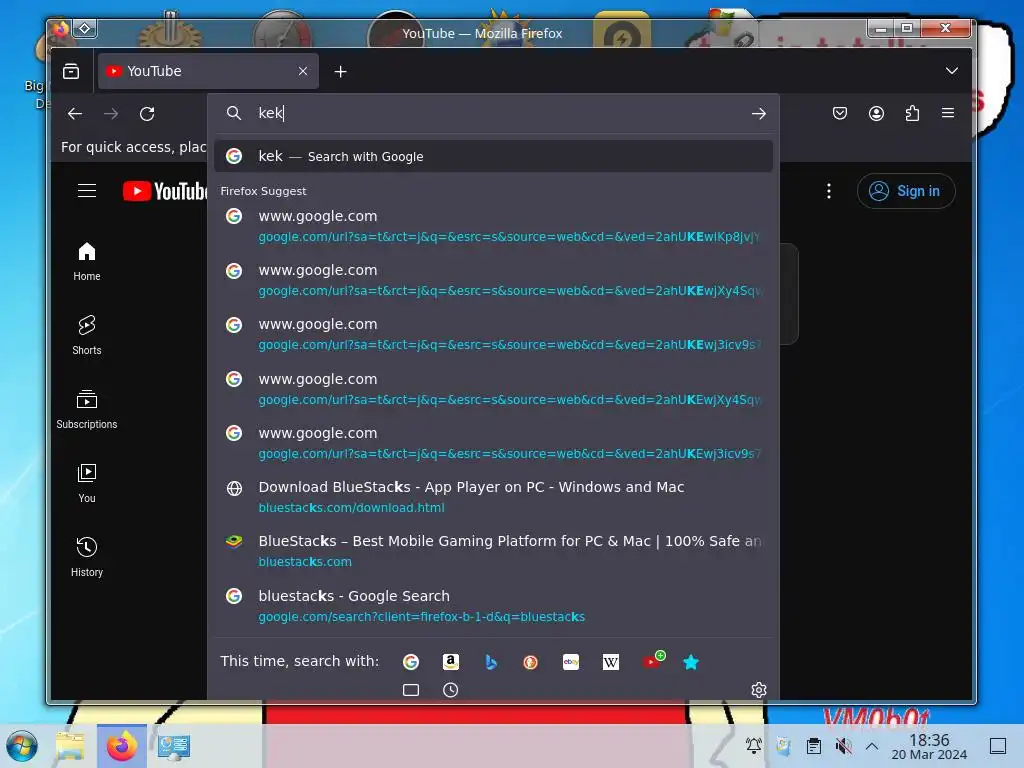Click the Sign in button
Viewport: 1024px width, 768px height.
pos(906,191)
